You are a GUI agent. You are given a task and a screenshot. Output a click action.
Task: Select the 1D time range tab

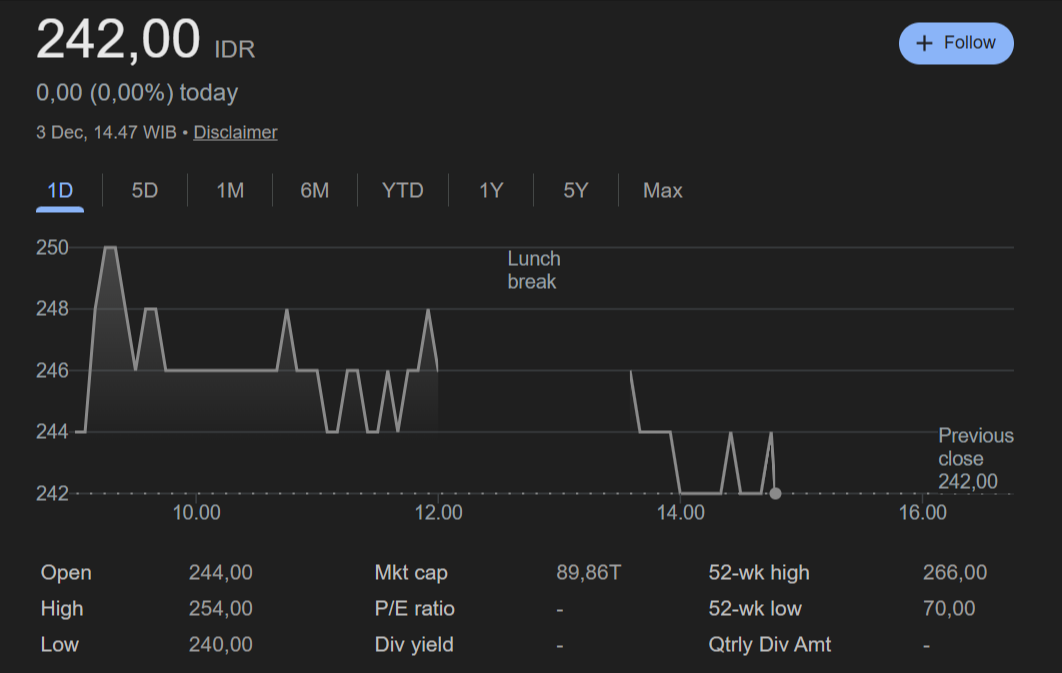click(x=59, y=190)
